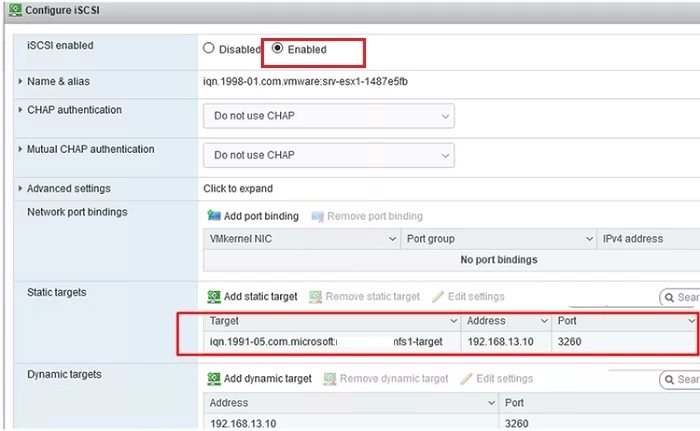Click the 'Click to expand' text

(238, 188)
